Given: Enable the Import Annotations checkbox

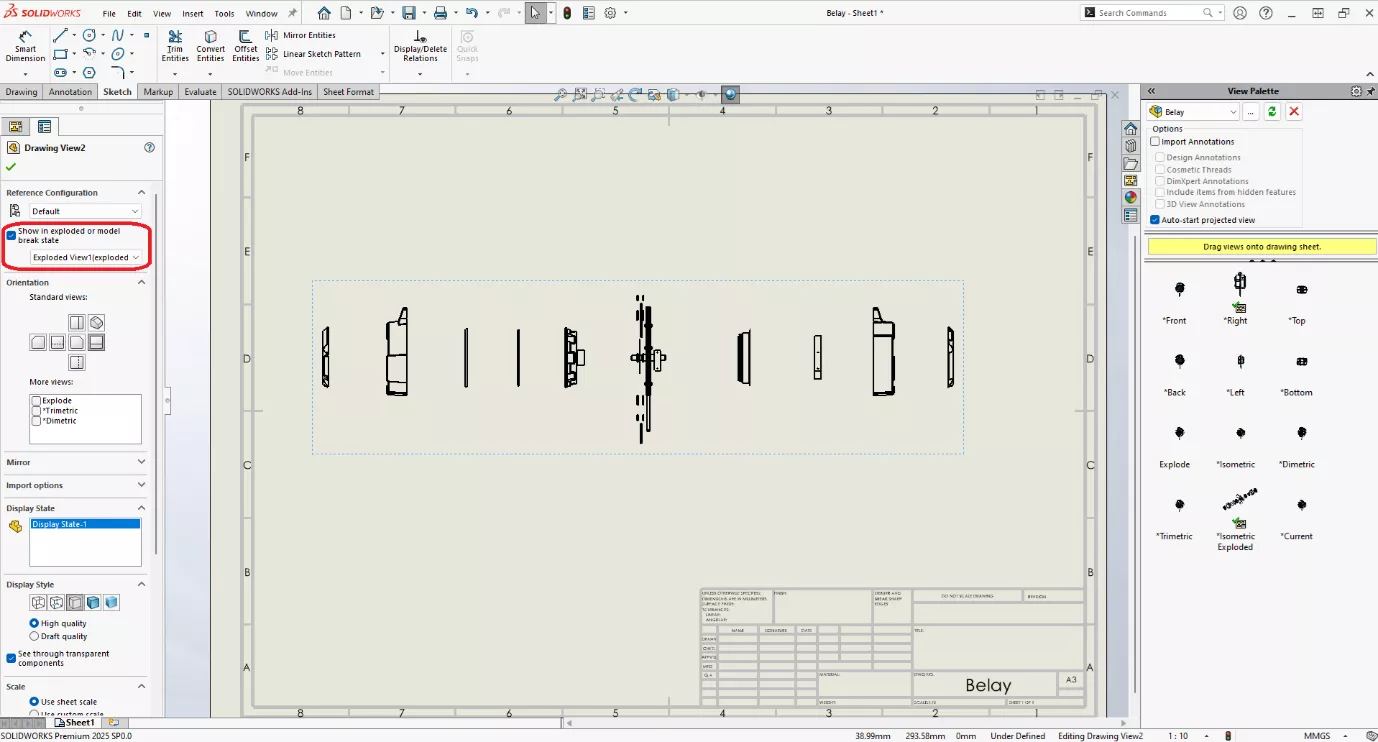Looking at the screenshot, I should (x=1156, y=142).
